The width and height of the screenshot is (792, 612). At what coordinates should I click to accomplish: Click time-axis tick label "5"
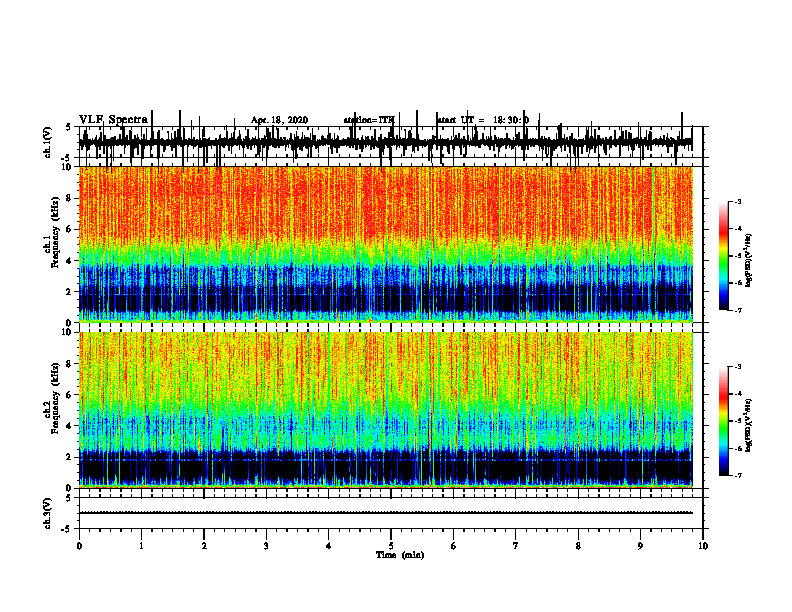coord(391,546)
